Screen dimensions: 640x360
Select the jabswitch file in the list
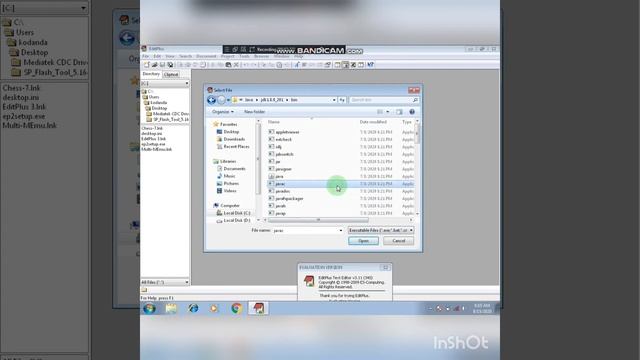(x=284, y=154)
